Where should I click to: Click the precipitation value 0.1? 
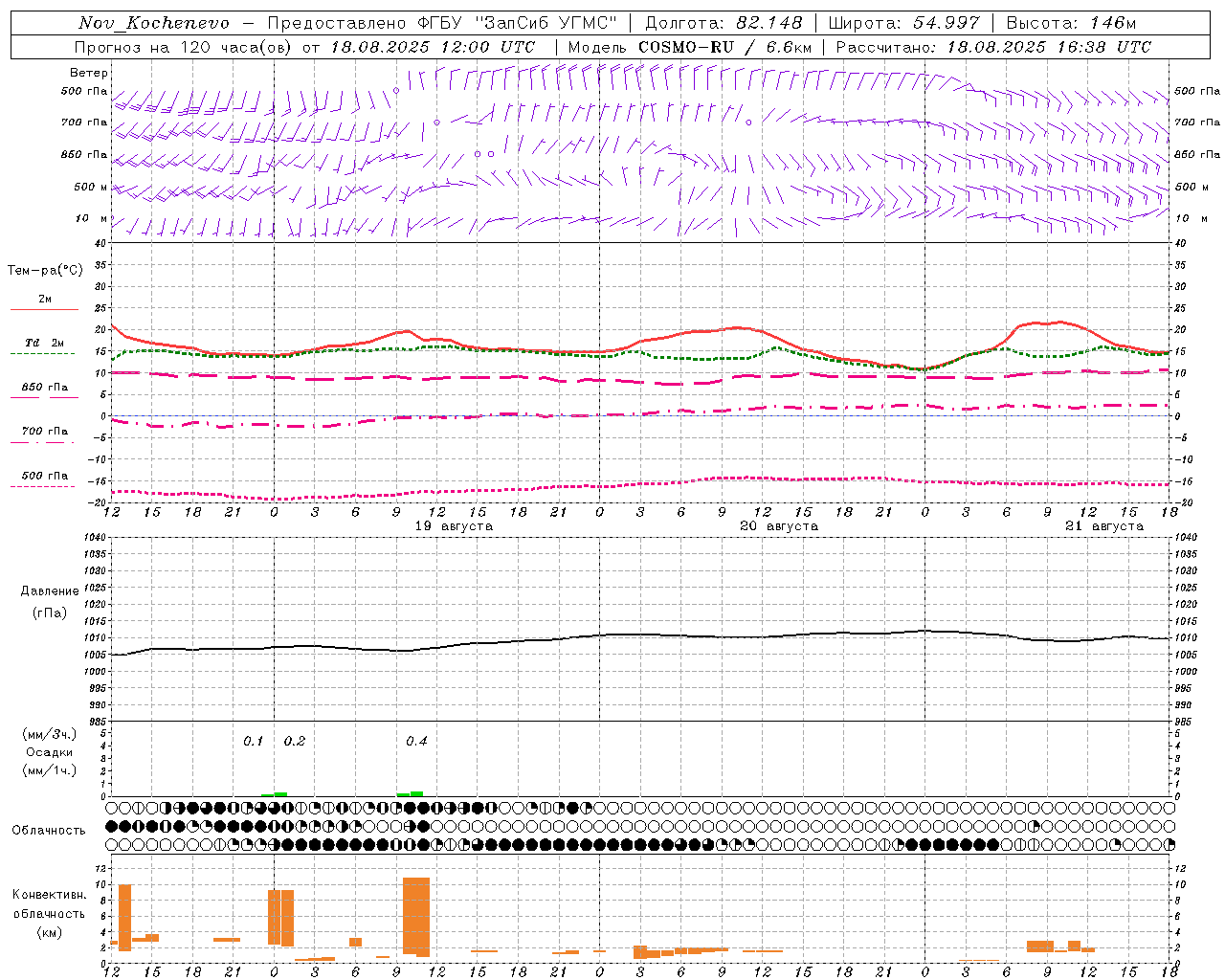pyautogui.click(x=253, y=741)
